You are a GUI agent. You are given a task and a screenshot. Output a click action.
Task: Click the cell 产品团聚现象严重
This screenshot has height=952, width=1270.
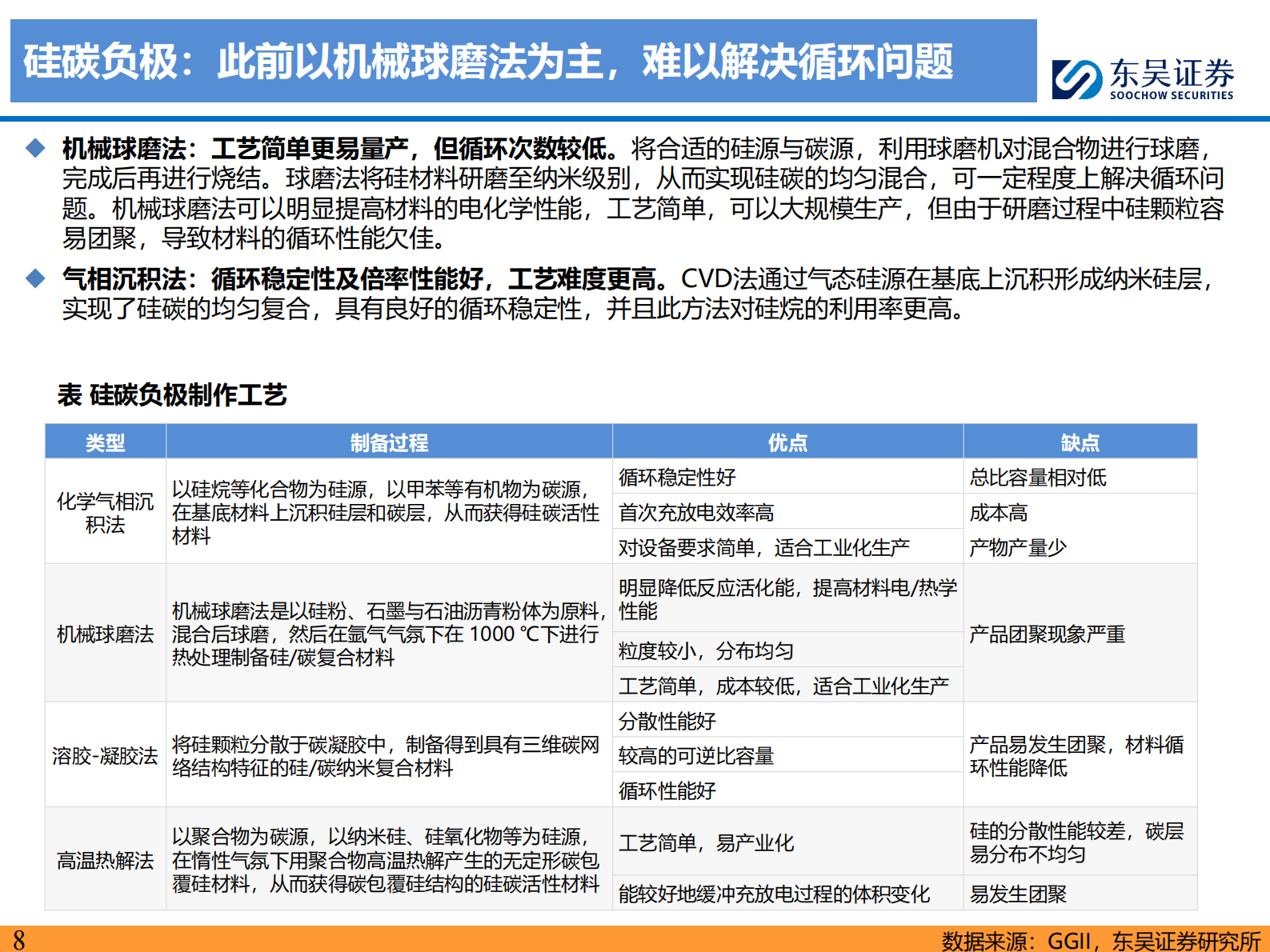1080,634
